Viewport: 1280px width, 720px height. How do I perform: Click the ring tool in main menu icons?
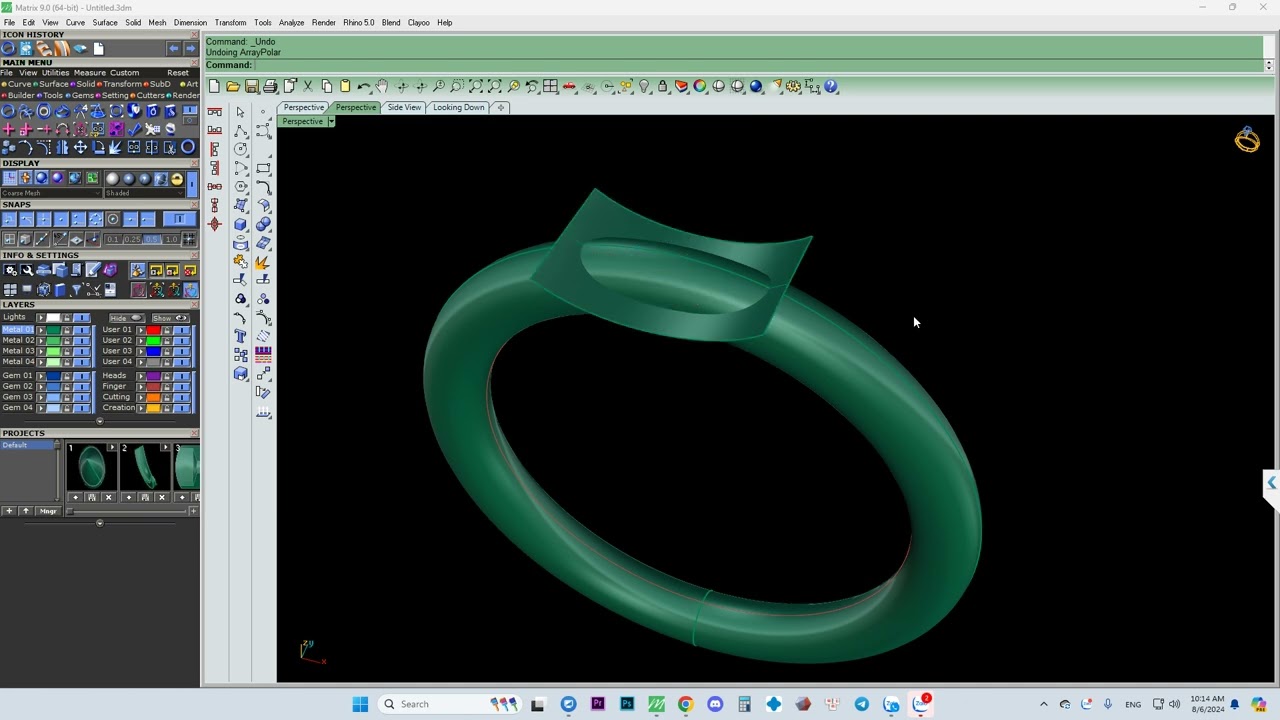pyautogui.click(x=8, y=111)
